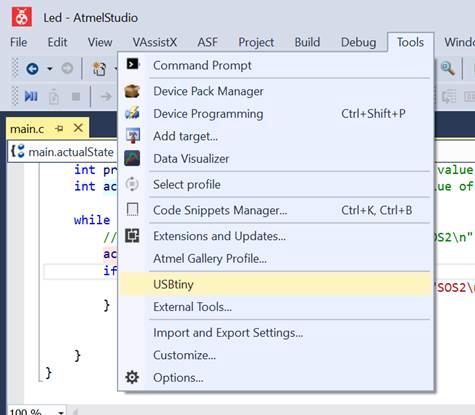This screenshot has width=475, height=415.
Task: Open Options... from Tools menu
Action: [276, 378]
